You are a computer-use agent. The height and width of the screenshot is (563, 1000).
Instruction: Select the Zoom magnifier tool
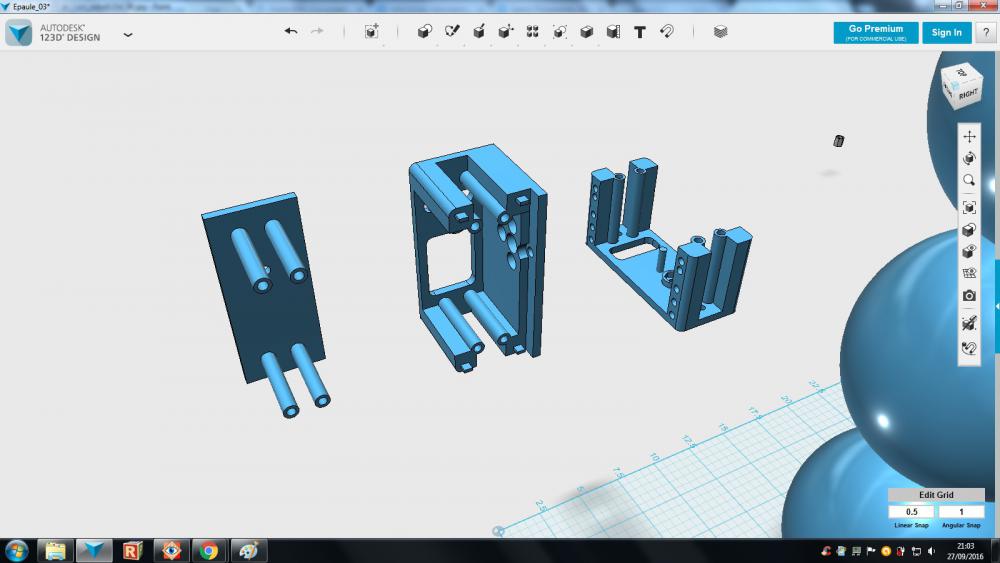coord(969,180)
